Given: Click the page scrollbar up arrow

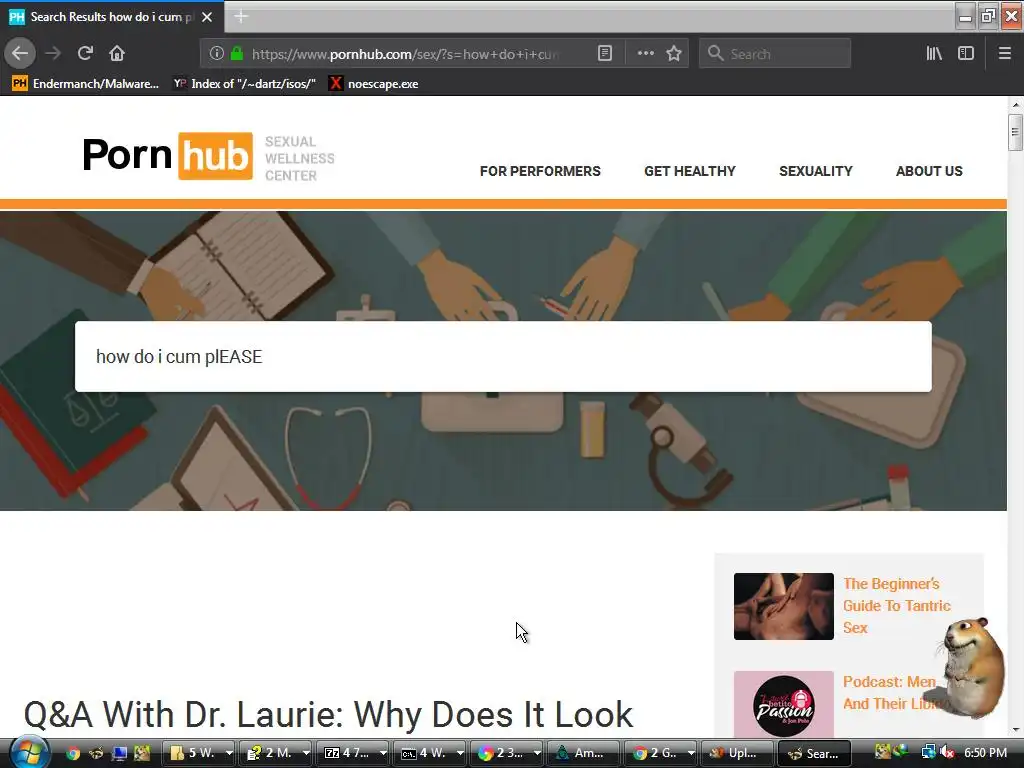Looking at the screenshot, I should coord(1015,104).
